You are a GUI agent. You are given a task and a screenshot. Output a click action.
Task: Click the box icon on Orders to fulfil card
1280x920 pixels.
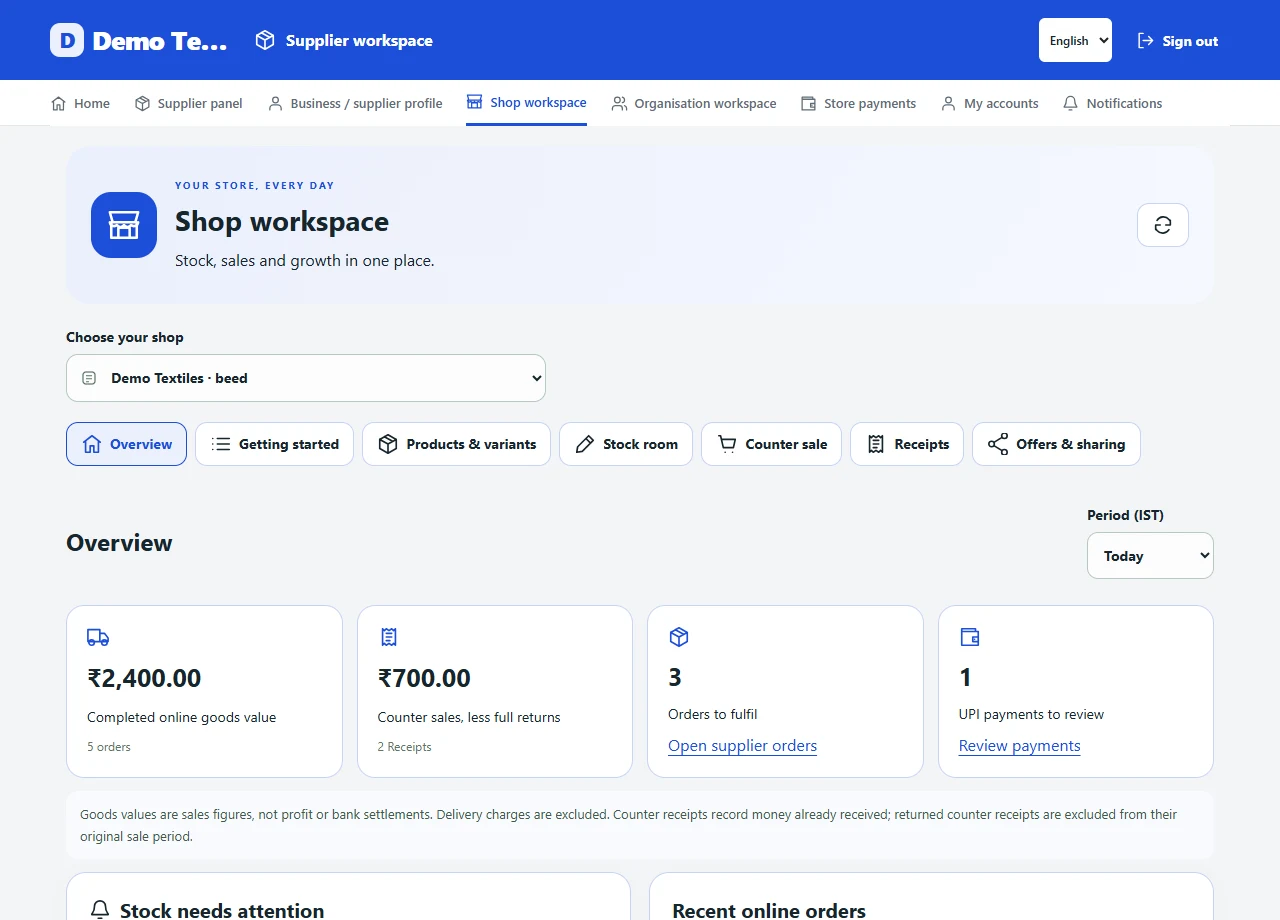(x=679, y=637)
